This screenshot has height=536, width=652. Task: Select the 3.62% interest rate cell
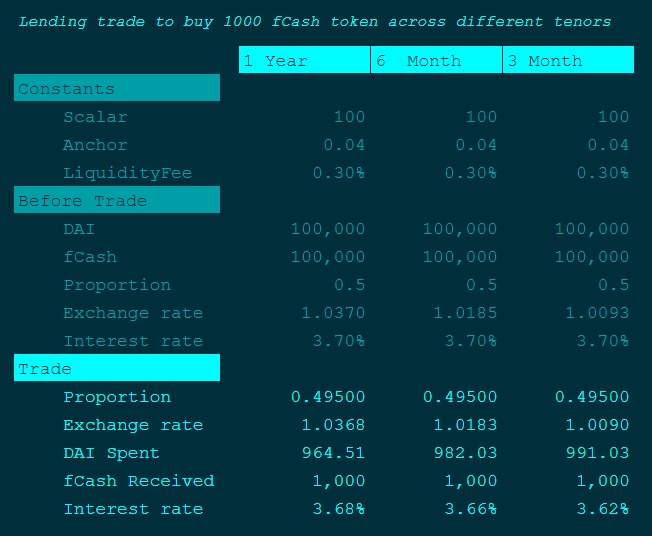coord(603,509)
